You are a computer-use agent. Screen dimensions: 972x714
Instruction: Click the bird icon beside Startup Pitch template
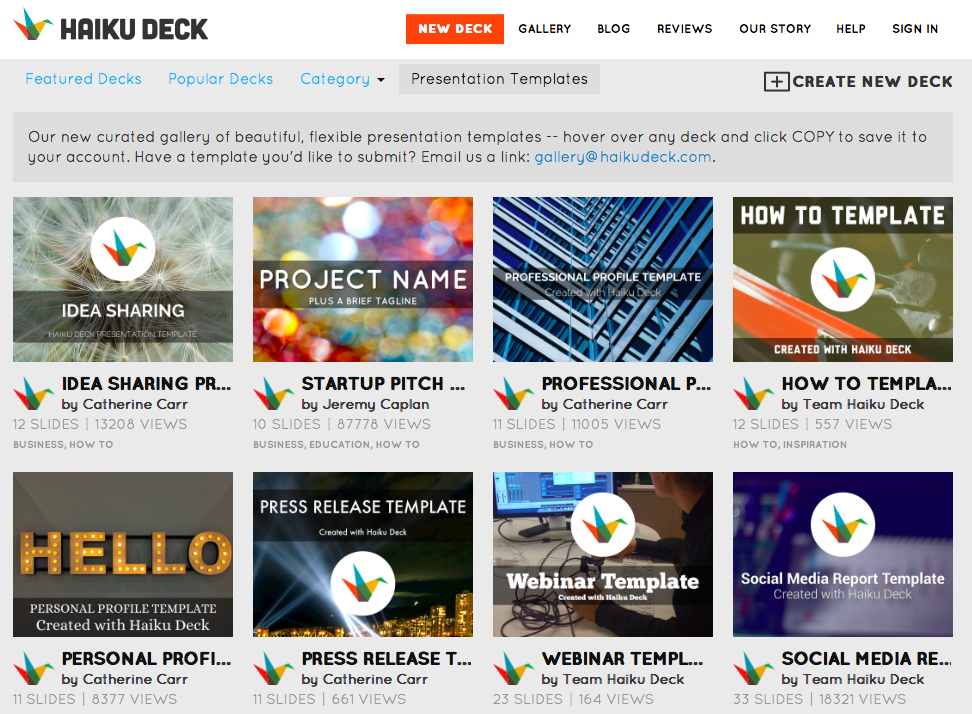click(274, 392)
